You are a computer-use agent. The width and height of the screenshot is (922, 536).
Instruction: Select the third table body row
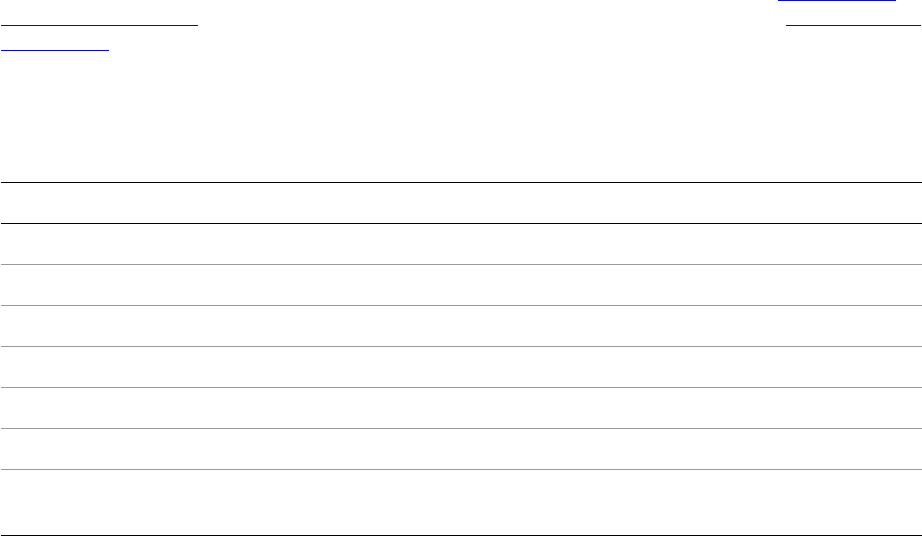[460, 326]
